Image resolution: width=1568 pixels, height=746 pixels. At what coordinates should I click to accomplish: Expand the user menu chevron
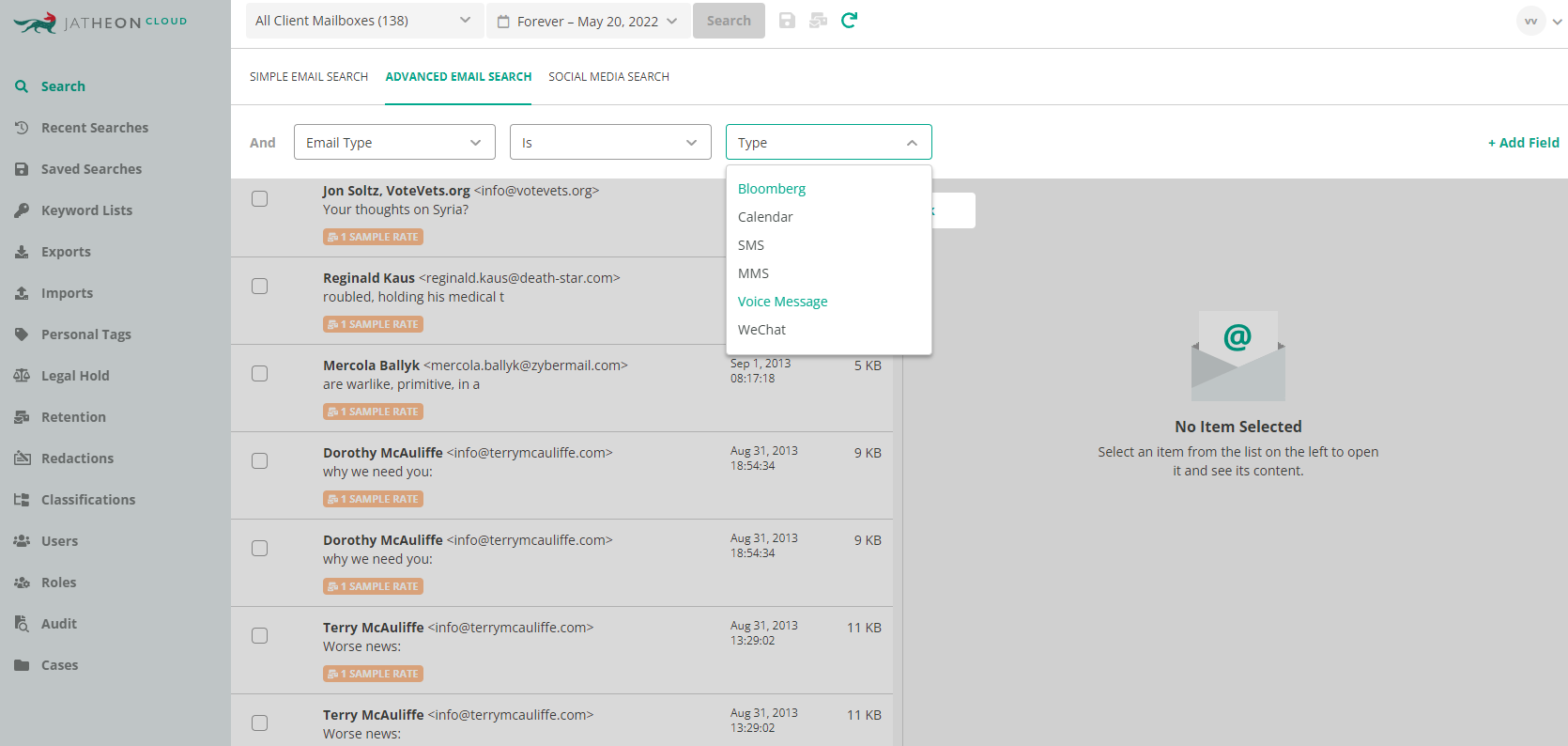[1557, 22]
